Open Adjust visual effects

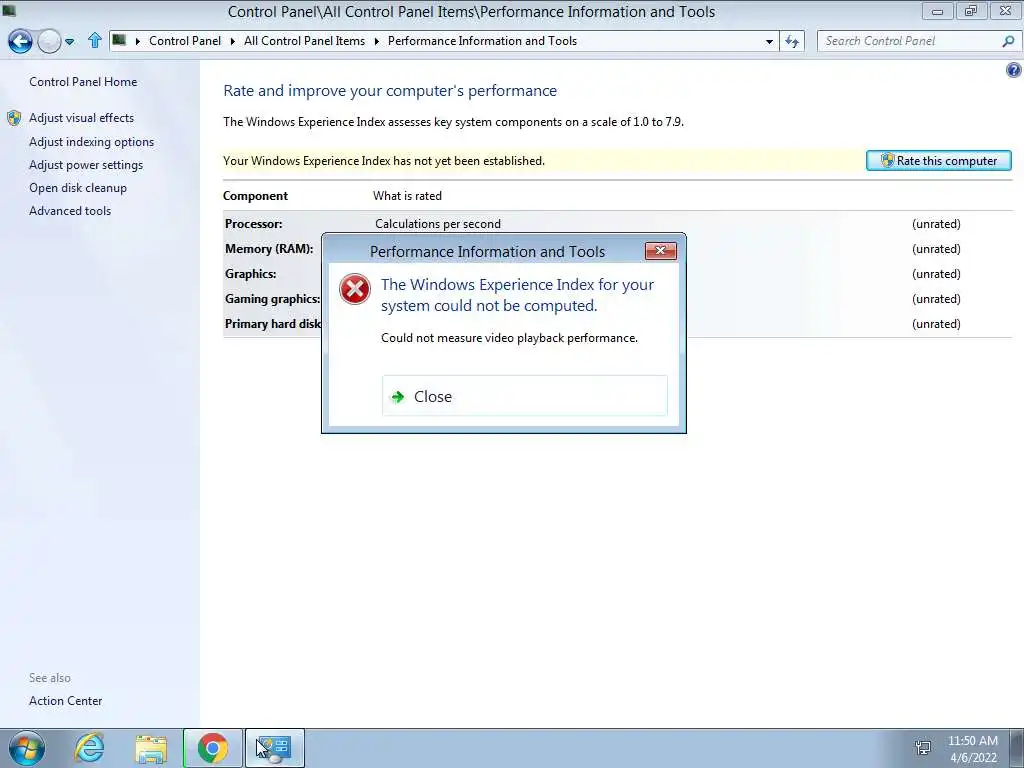(x=81, y=118)
